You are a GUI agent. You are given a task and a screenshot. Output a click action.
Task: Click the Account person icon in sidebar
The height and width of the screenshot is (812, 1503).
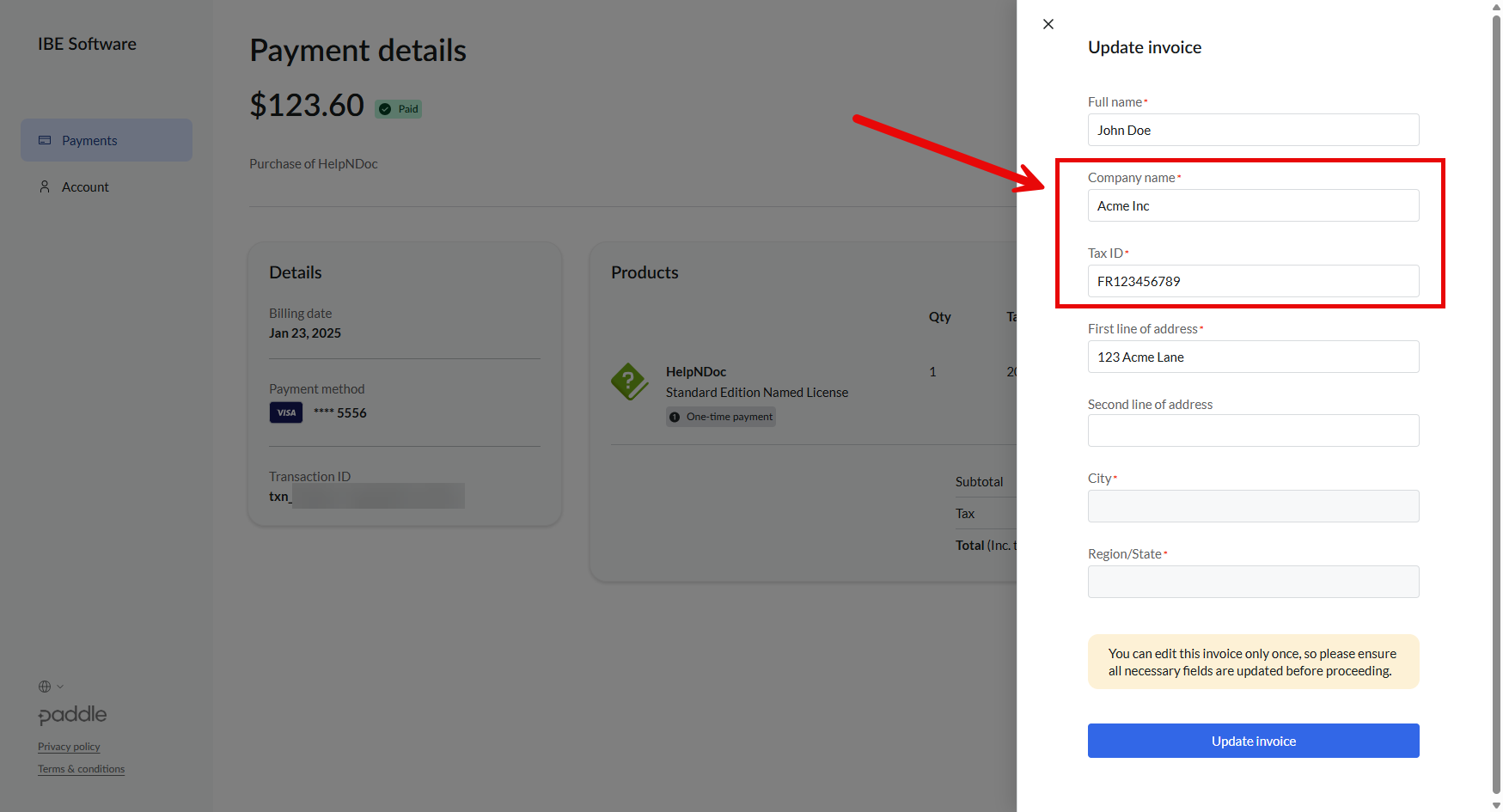(x=45, y=186)
